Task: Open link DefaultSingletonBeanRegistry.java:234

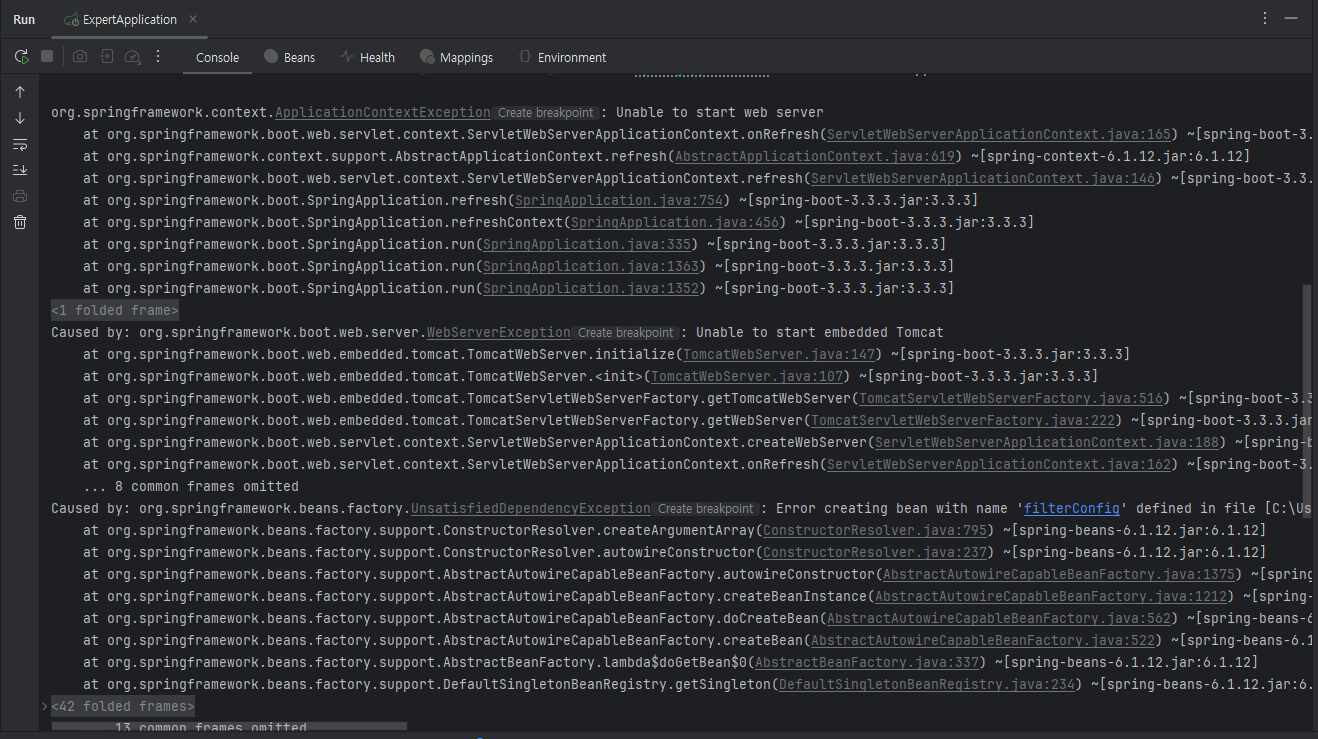Action: [926, 684]
